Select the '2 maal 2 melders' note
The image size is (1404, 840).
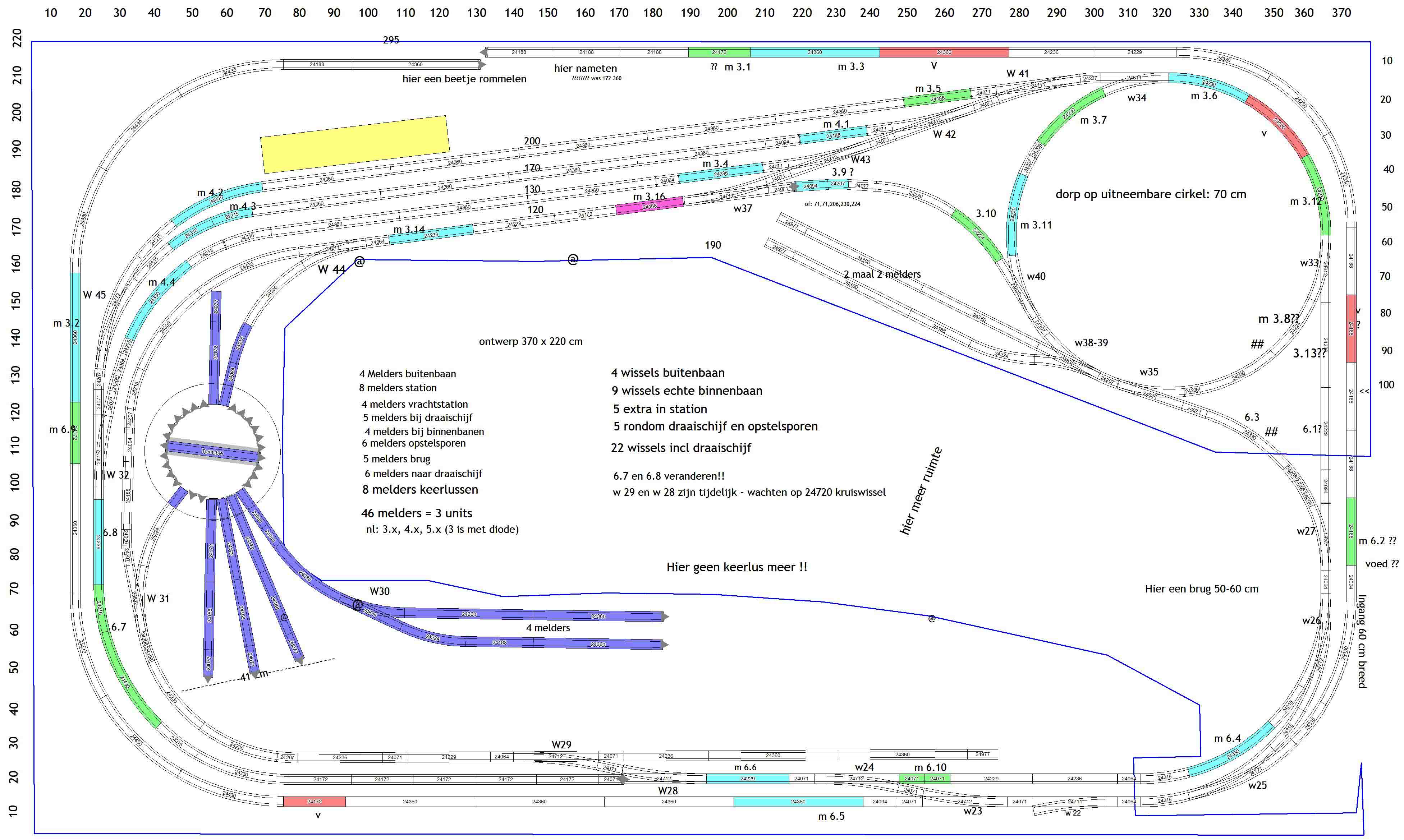(882, 274)
